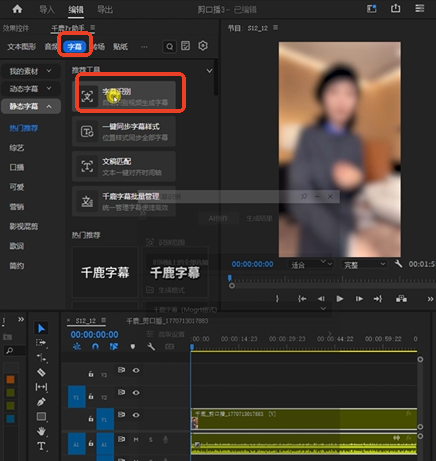Screen dimensions: 436x461
Task: Hide the V1 track with its eye icon
Action: (136, 415)
